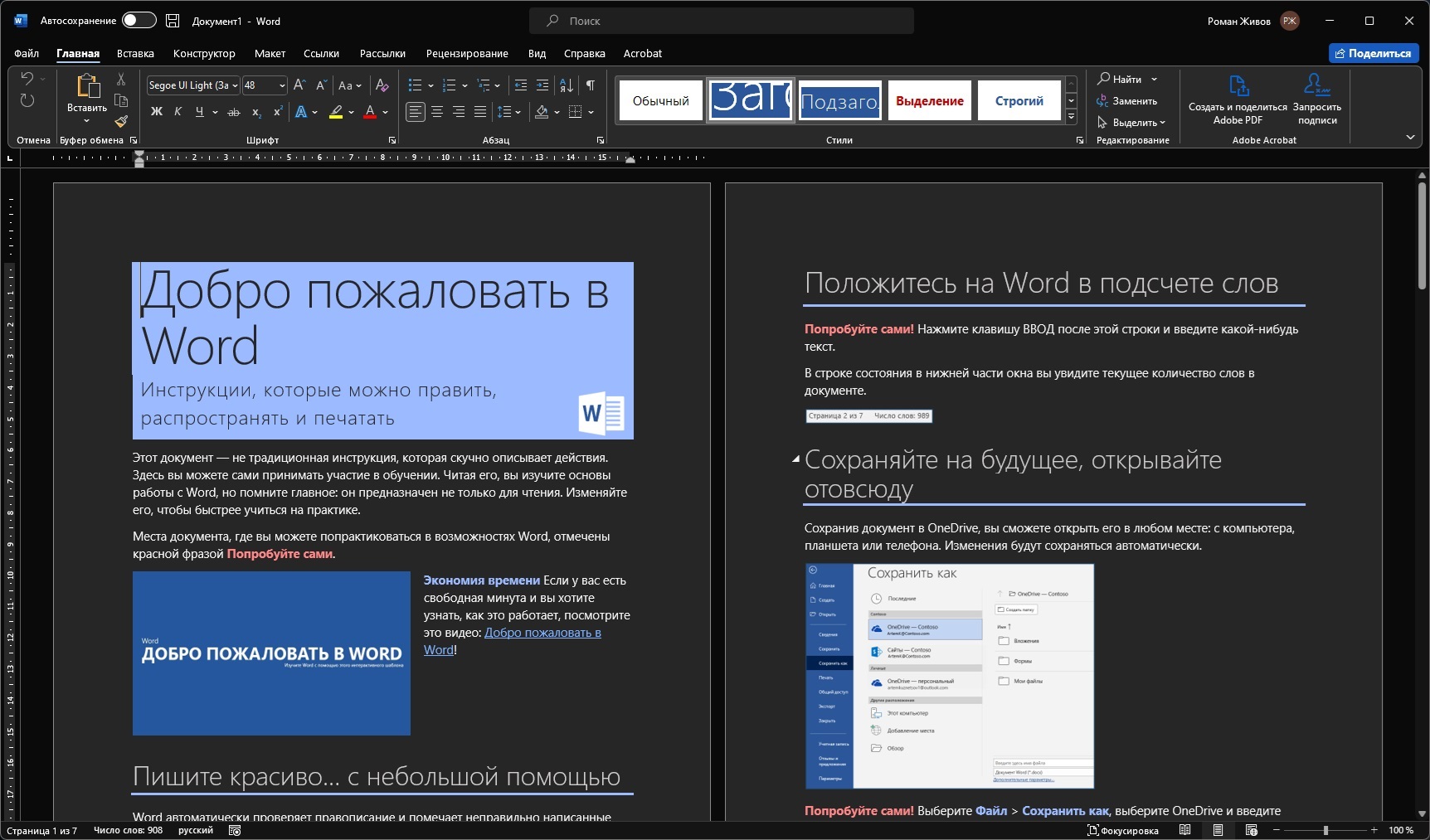Click the numbered list icon

(x=450, y=85)
